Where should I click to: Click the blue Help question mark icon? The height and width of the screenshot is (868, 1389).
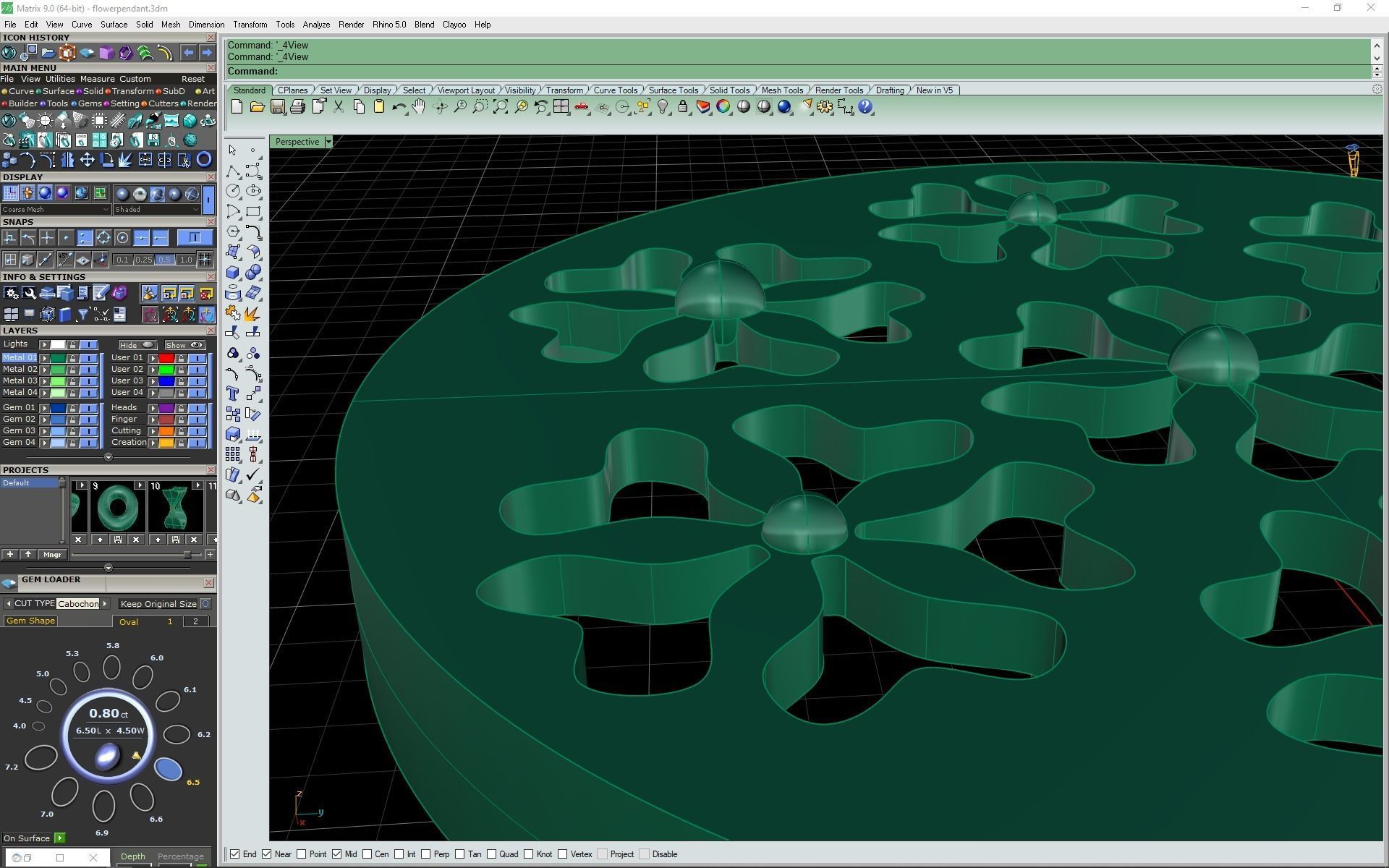point(865,107)
